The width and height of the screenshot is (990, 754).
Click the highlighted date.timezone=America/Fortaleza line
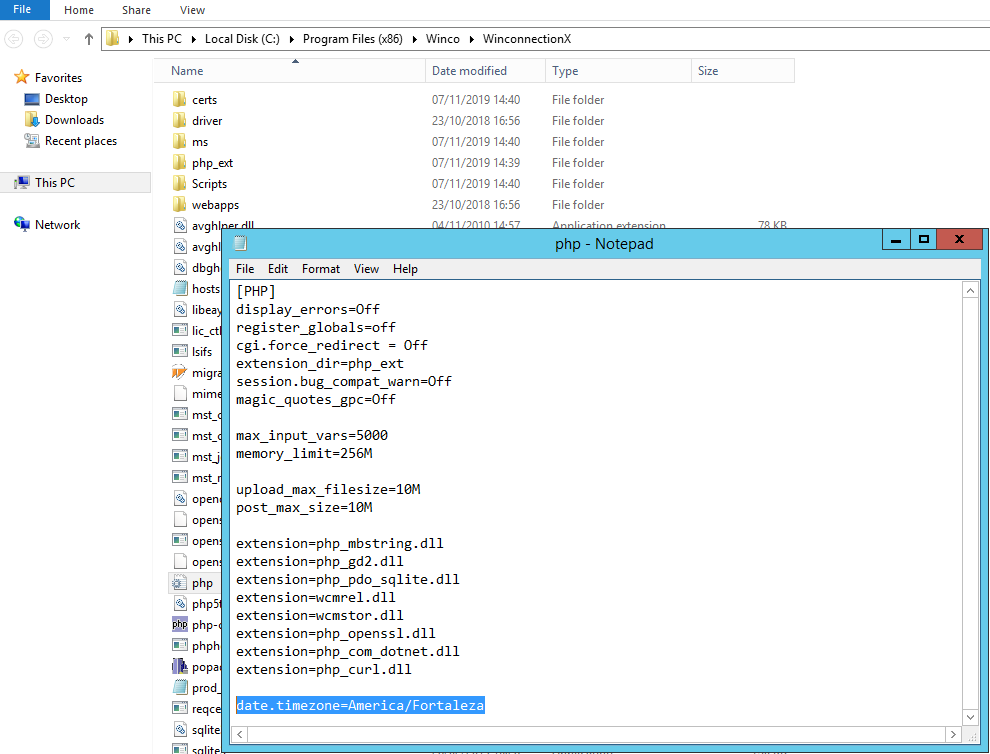[x=360, y=705]
